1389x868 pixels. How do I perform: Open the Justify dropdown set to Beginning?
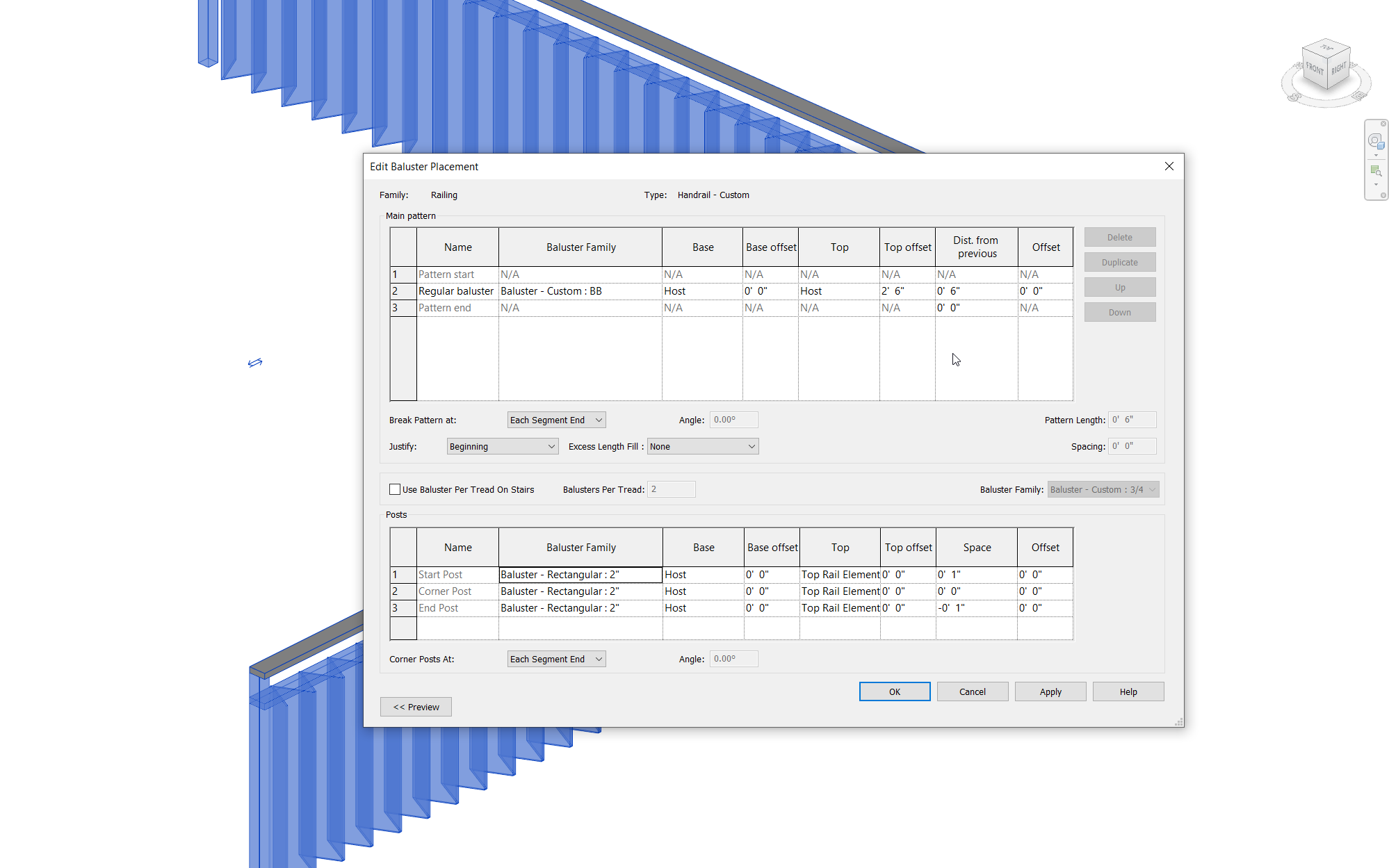click(x=502, y=446)
